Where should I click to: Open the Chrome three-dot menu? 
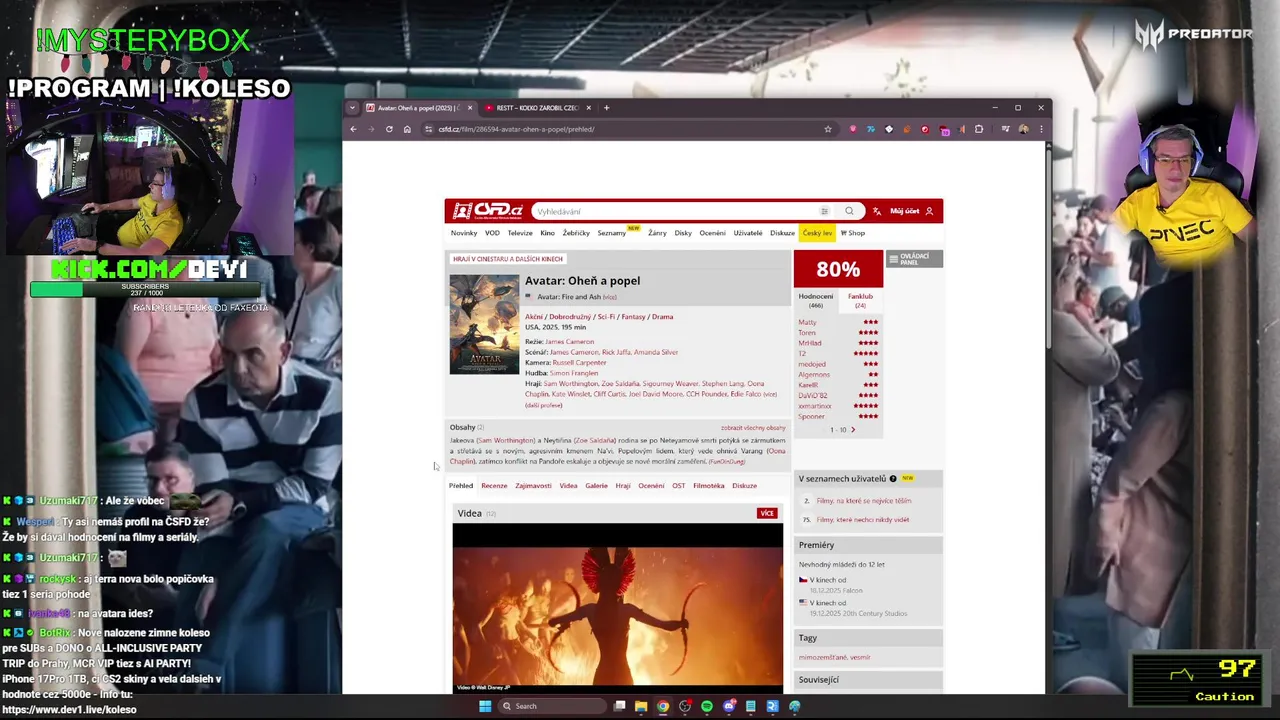coord(1040,129)
